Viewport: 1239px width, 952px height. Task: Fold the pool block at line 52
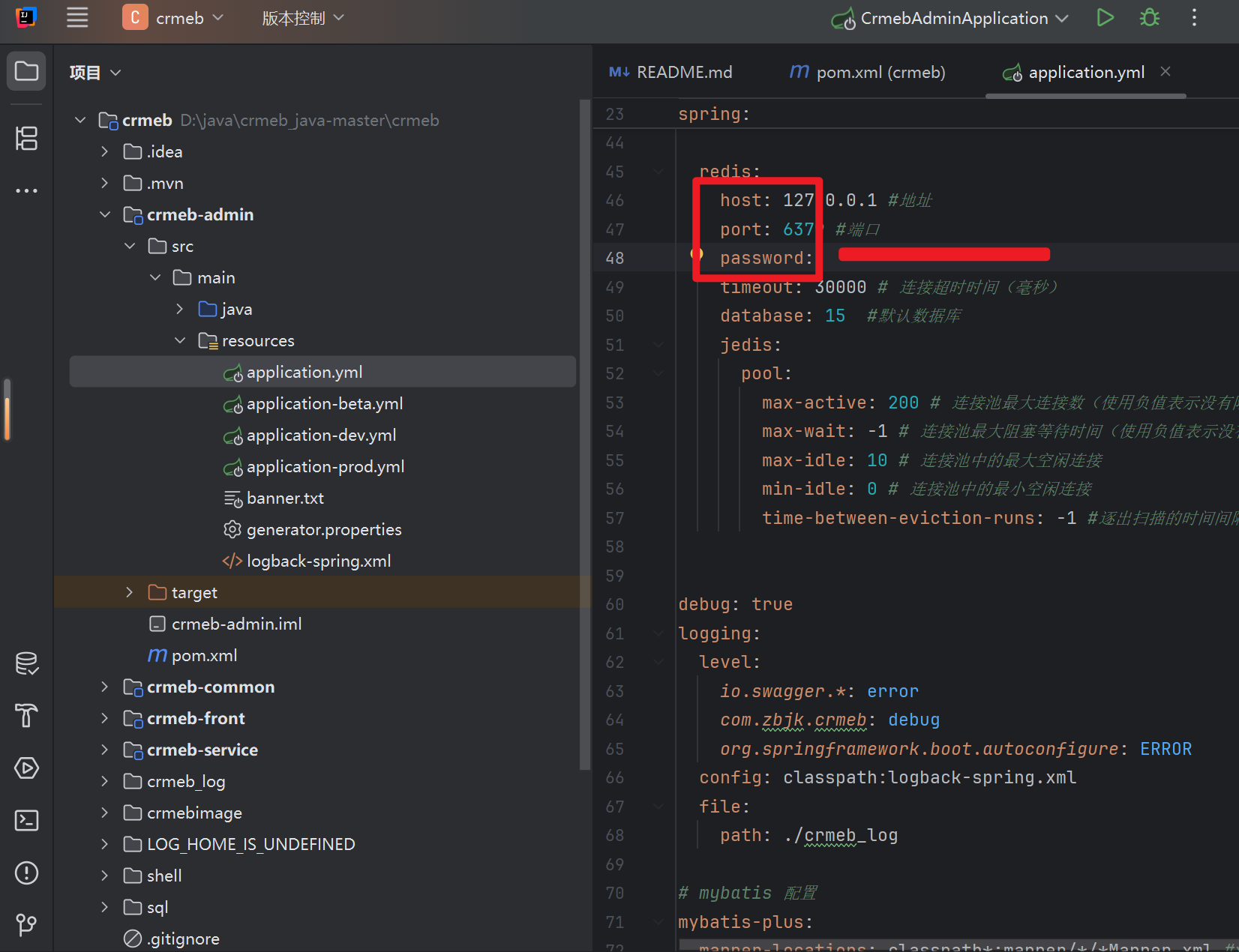click(658, 373)
